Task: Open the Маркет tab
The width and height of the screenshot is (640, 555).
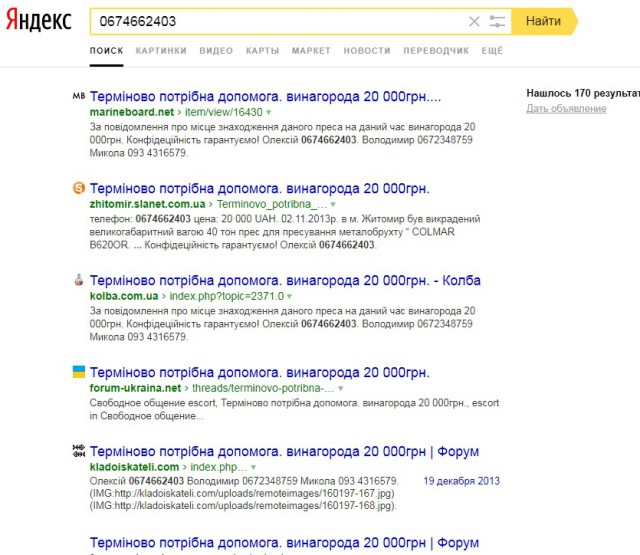Action: click(x=311, y=51)
